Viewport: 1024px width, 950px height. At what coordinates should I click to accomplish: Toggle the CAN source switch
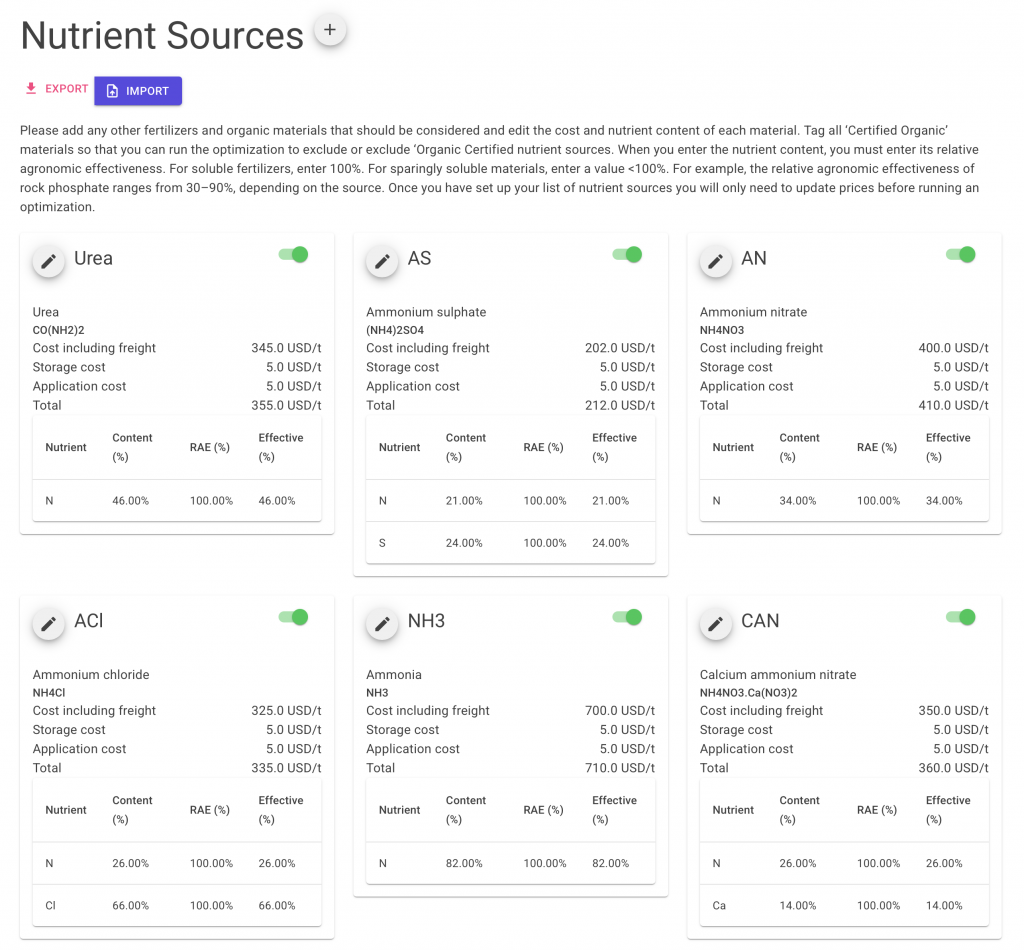point(961,618)
